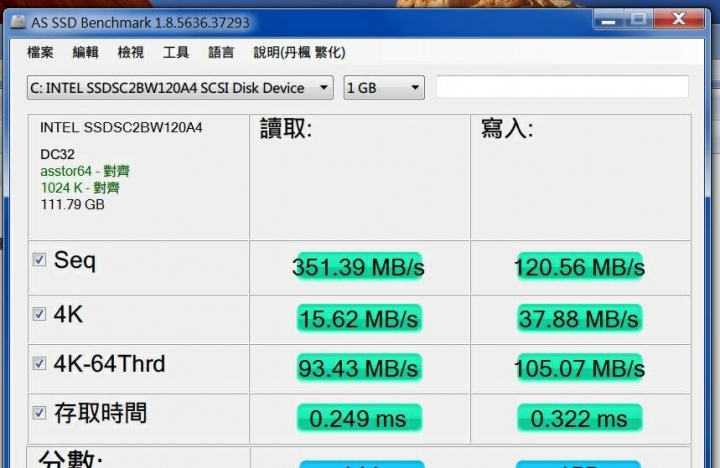Click the 4K read result 15.62 MB/s

tap(359, 318)
